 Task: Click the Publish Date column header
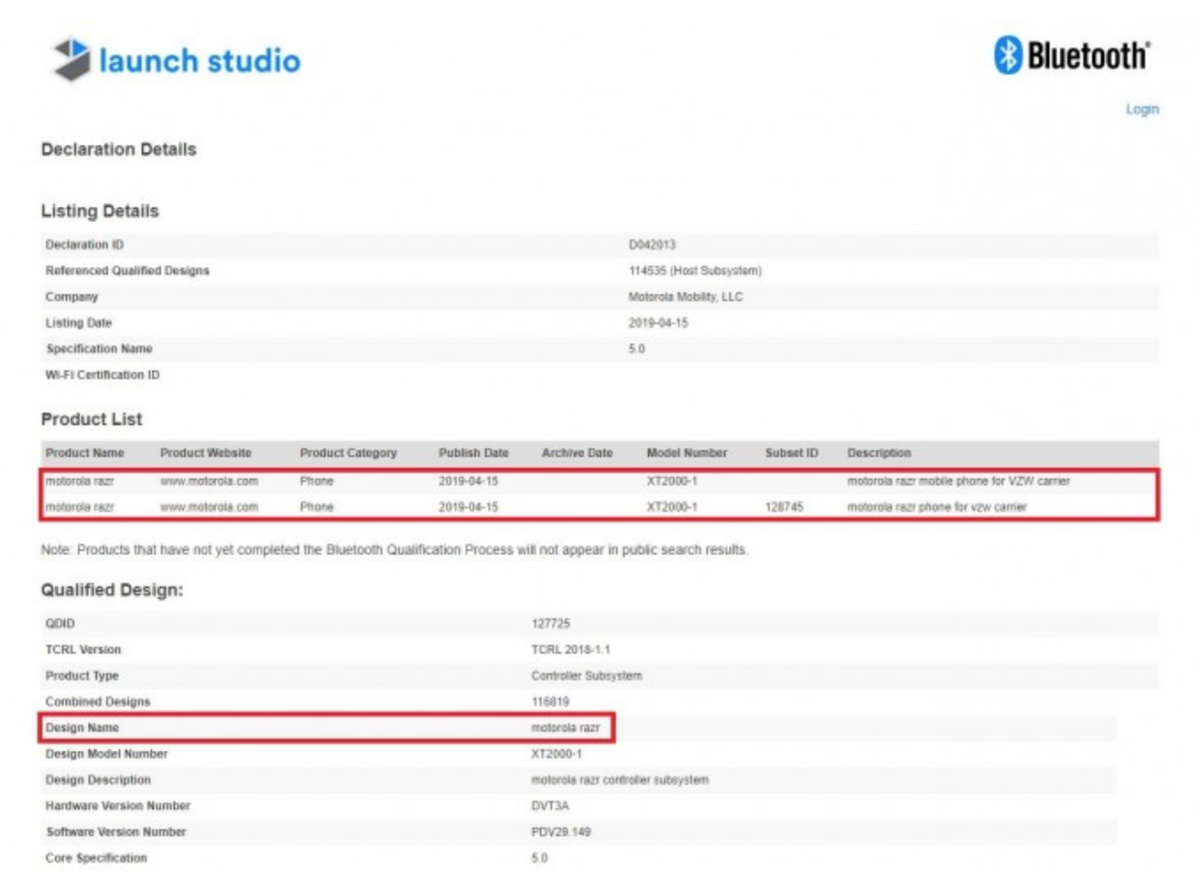click(x=474, y=453)
